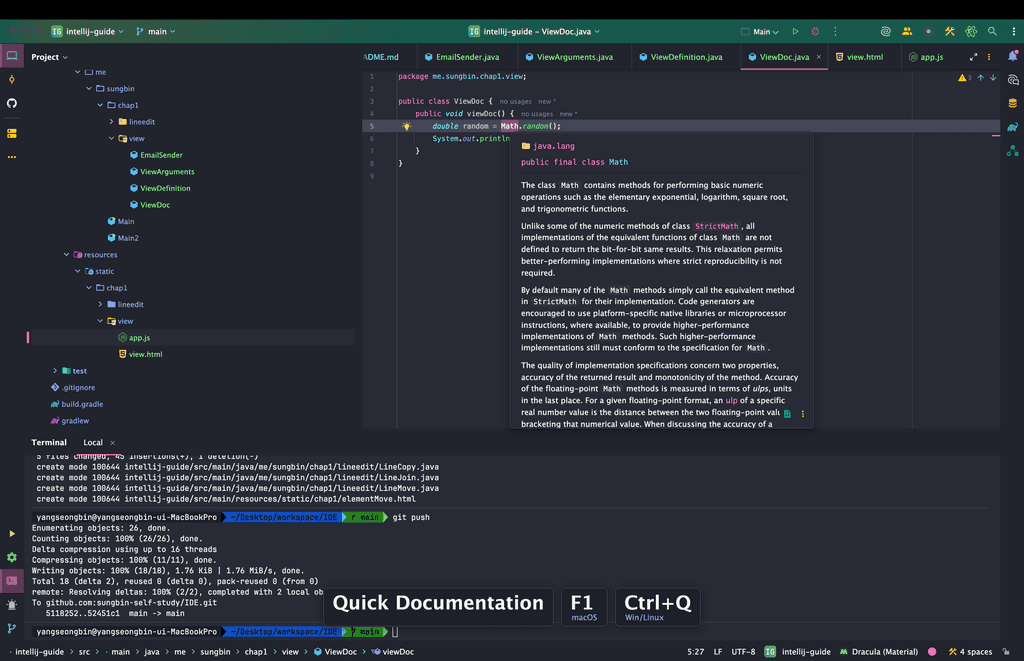Click the intention light bulb on line 5

[406, 127]
